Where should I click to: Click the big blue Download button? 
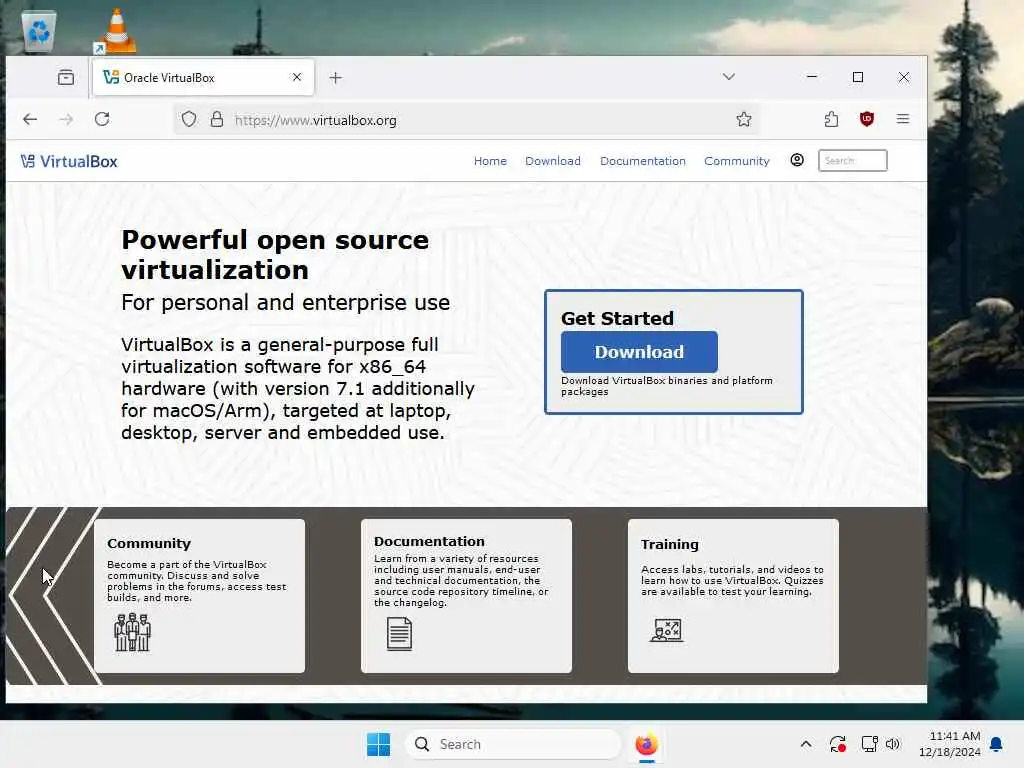[x=639, y=352]
